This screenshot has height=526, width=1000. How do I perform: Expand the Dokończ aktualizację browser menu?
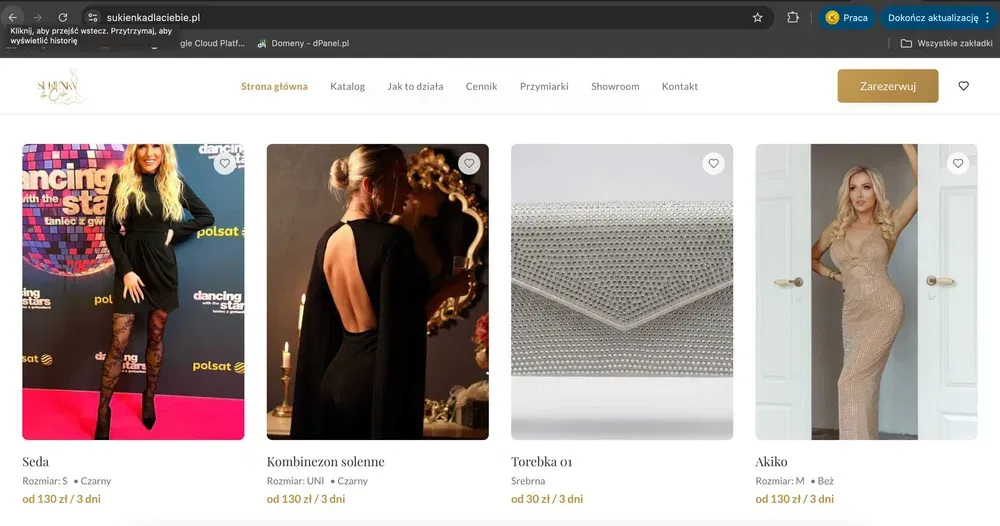coord(938,17)
